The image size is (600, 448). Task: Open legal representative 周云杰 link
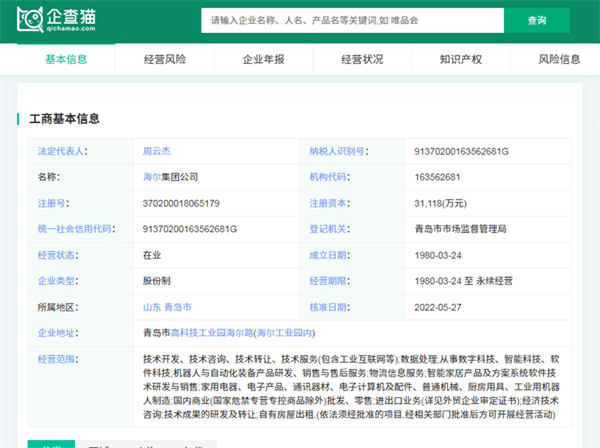[x=157, y=152]
